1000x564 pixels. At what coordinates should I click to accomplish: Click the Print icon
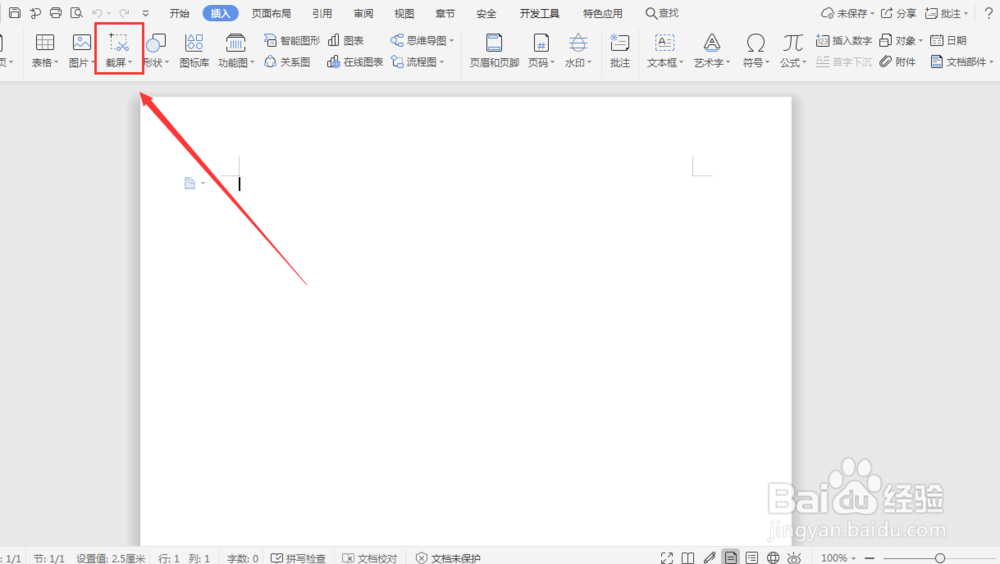pyautogui.click(x=55, y=13)
